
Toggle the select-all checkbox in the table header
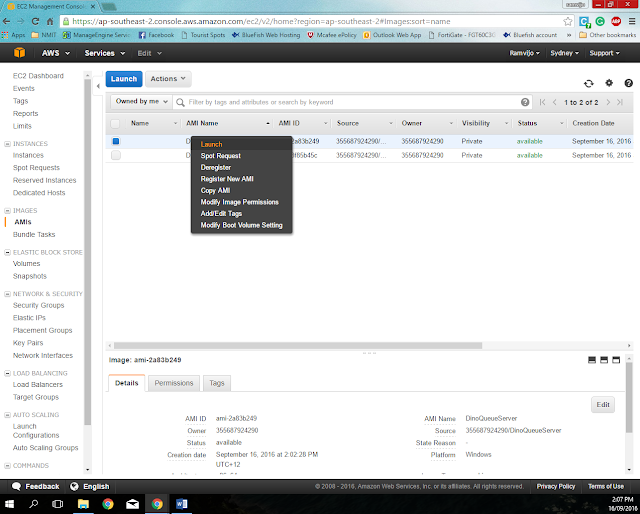point(115,123)
